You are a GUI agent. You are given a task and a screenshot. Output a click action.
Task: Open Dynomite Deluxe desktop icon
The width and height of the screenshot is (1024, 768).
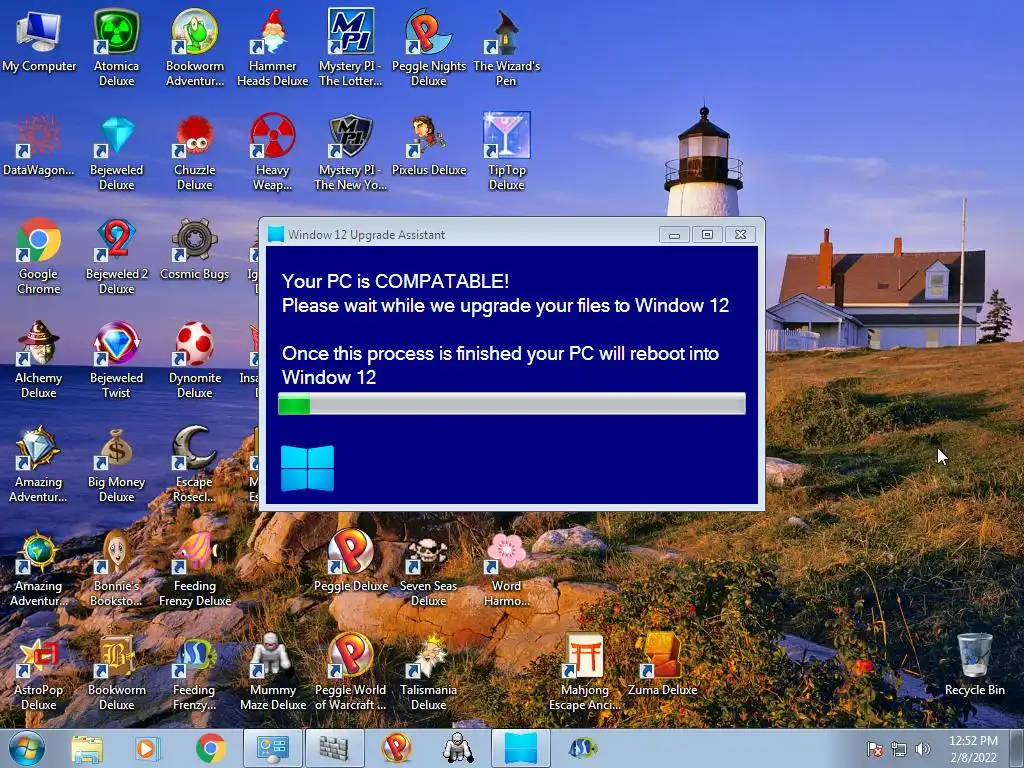click(x=195, y=359)
